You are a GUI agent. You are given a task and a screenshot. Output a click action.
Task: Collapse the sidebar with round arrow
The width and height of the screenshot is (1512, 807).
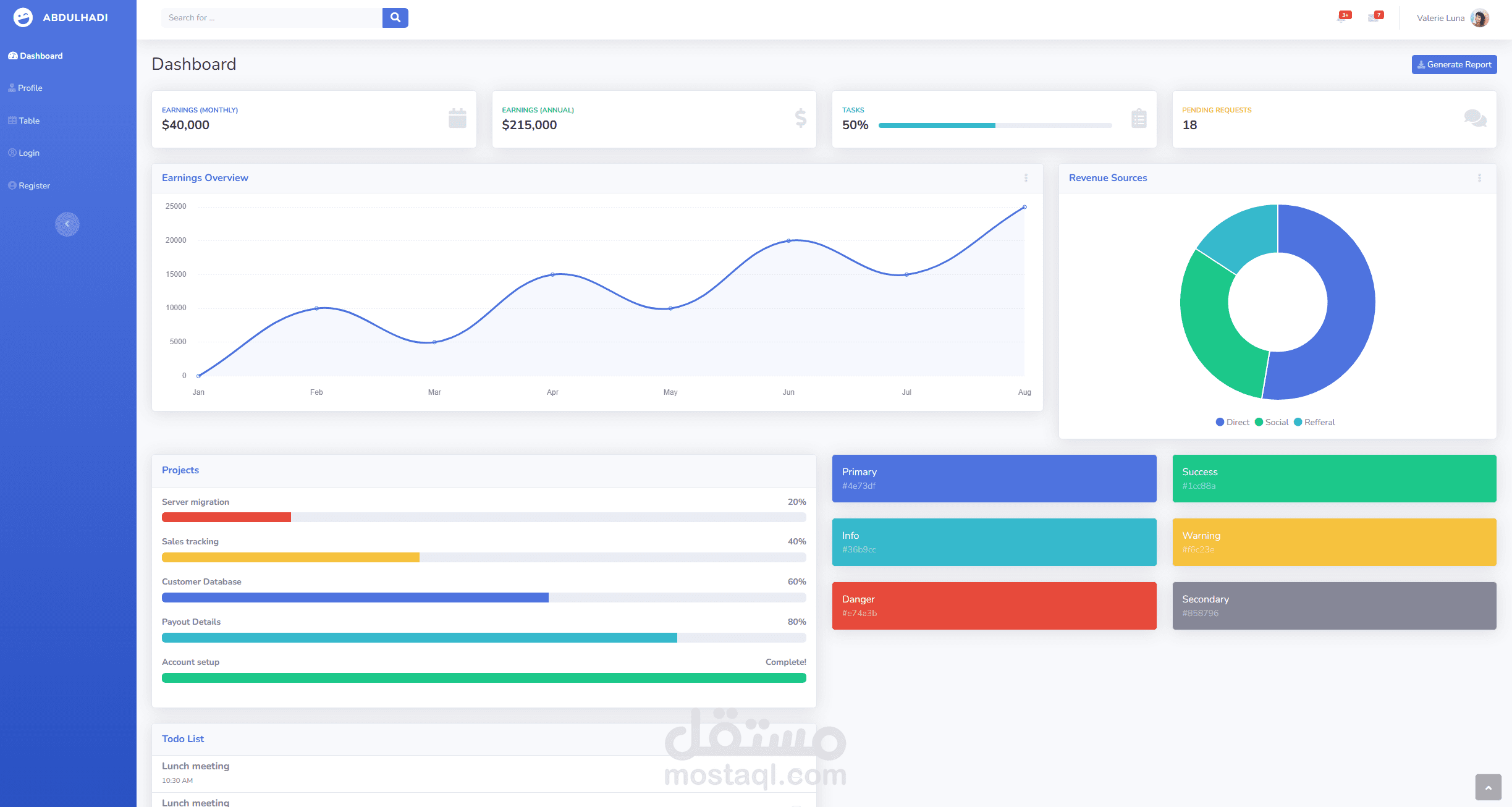(67, 224)
